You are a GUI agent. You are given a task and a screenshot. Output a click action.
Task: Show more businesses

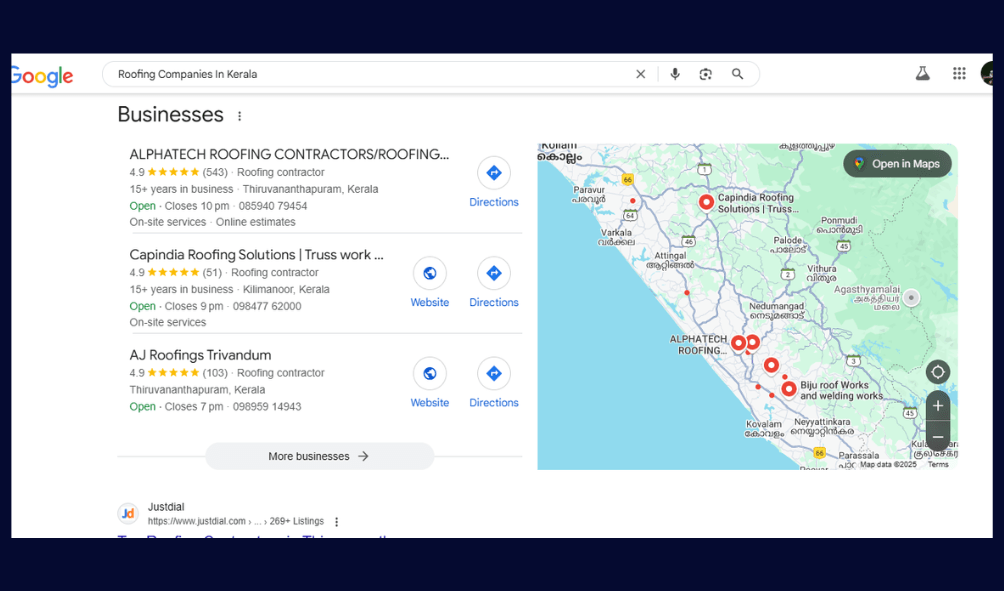click(320, 457)
